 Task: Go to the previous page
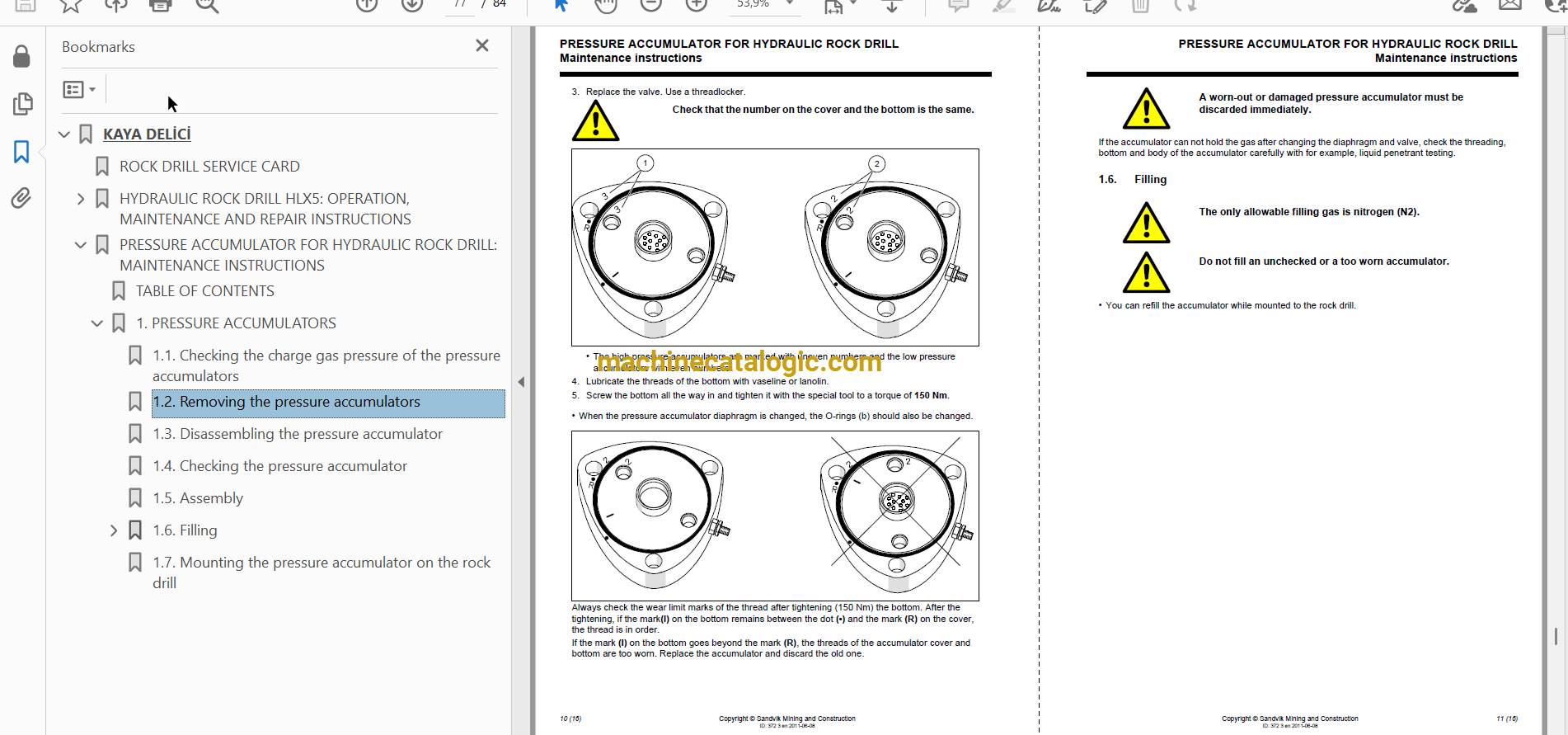pos(367,5)
